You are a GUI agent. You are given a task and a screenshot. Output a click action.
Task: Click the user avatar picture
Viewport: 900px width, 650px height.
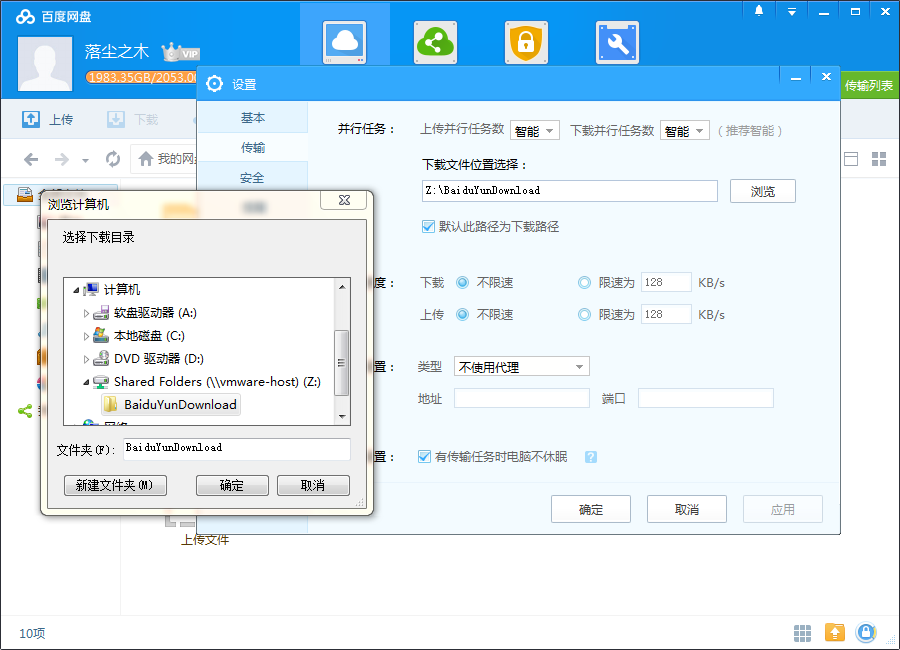tap(45, 64)
